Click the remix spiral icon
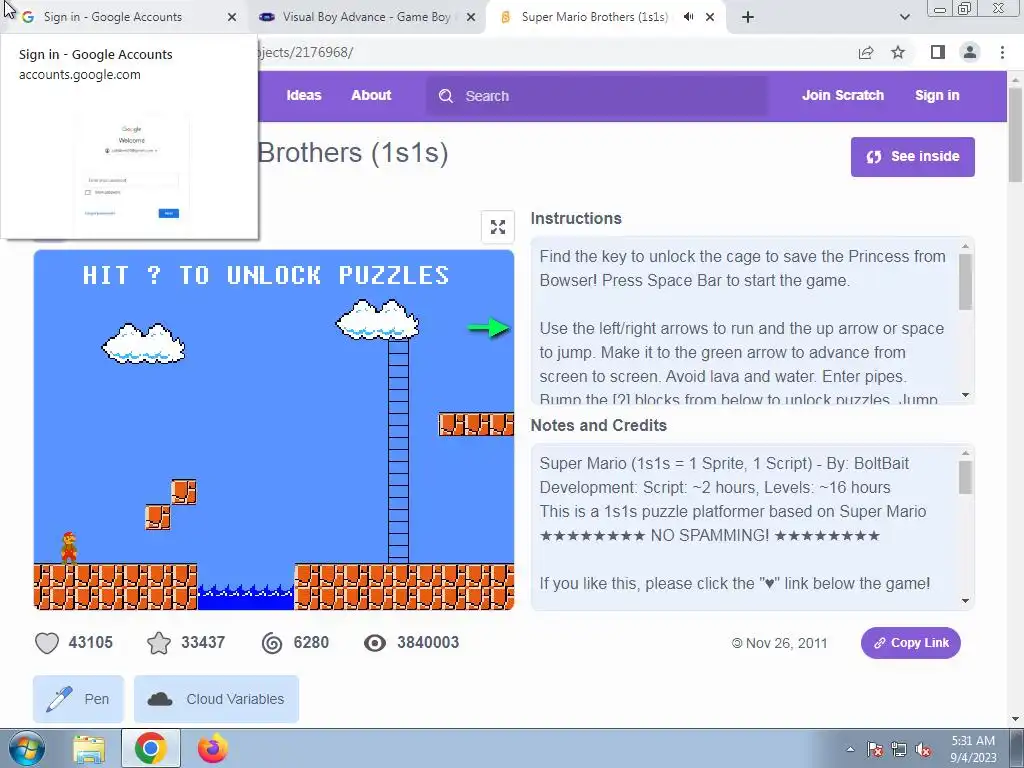Image resolution: width=1024 pixels, height=768 pixels. click(x=272, y=643)
